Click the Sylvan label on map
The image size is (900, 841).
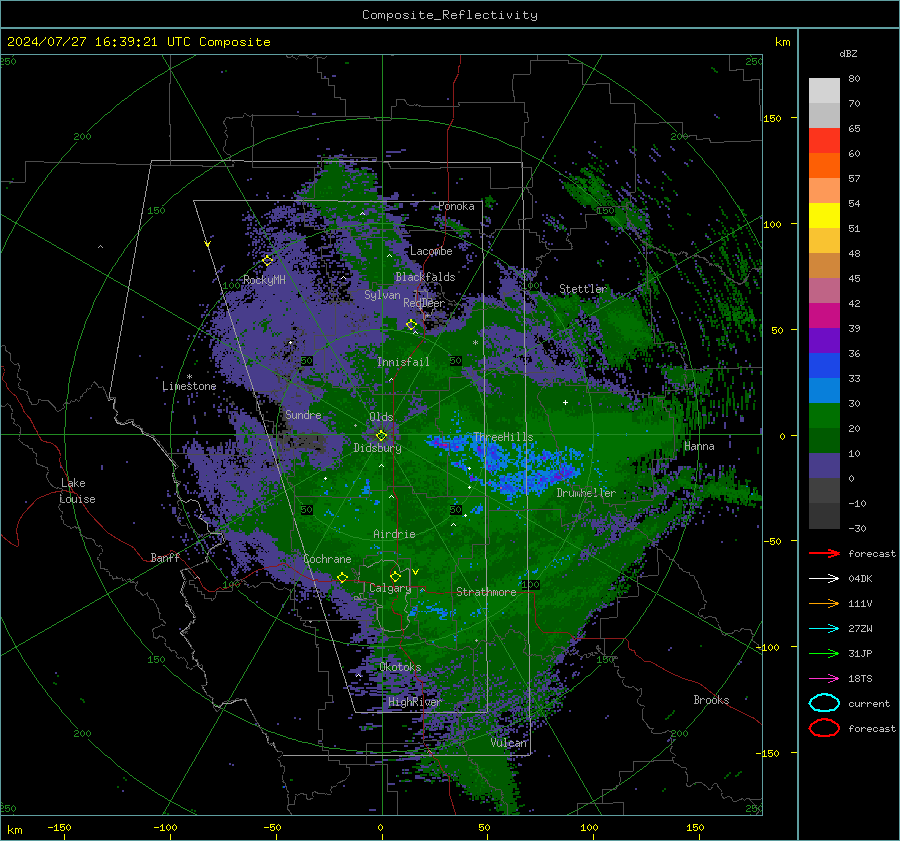382,295
